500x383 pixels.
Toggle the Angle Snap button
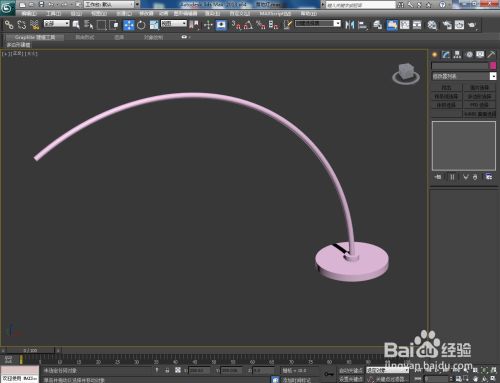coord(248,25)
